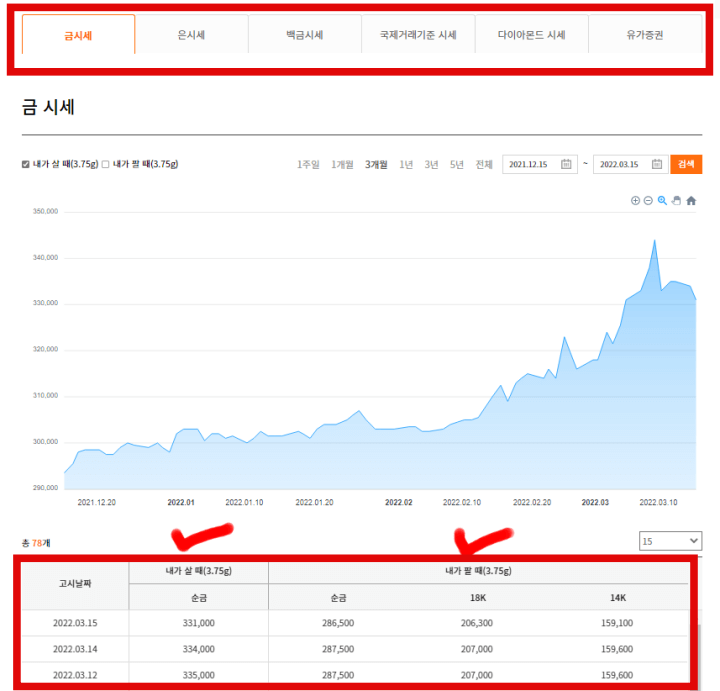Open the start date calendar icon

(x=566, y=164)
